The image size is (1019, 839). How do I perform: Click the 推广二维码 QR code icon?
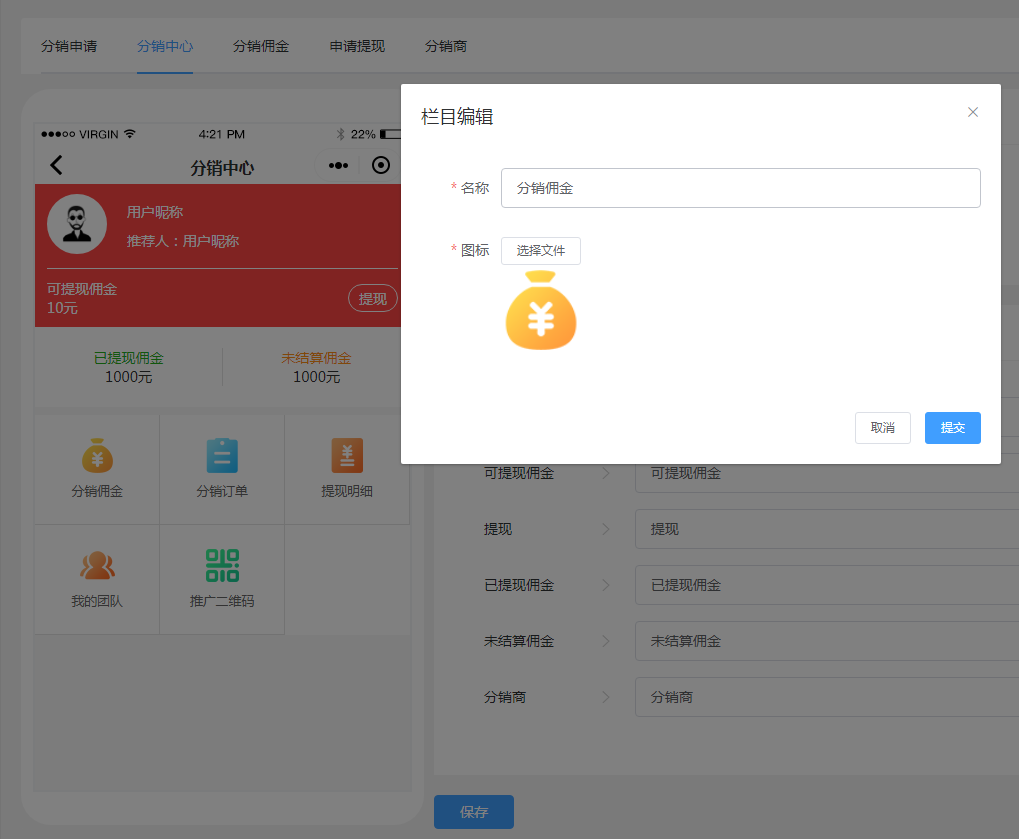point(222,565)
